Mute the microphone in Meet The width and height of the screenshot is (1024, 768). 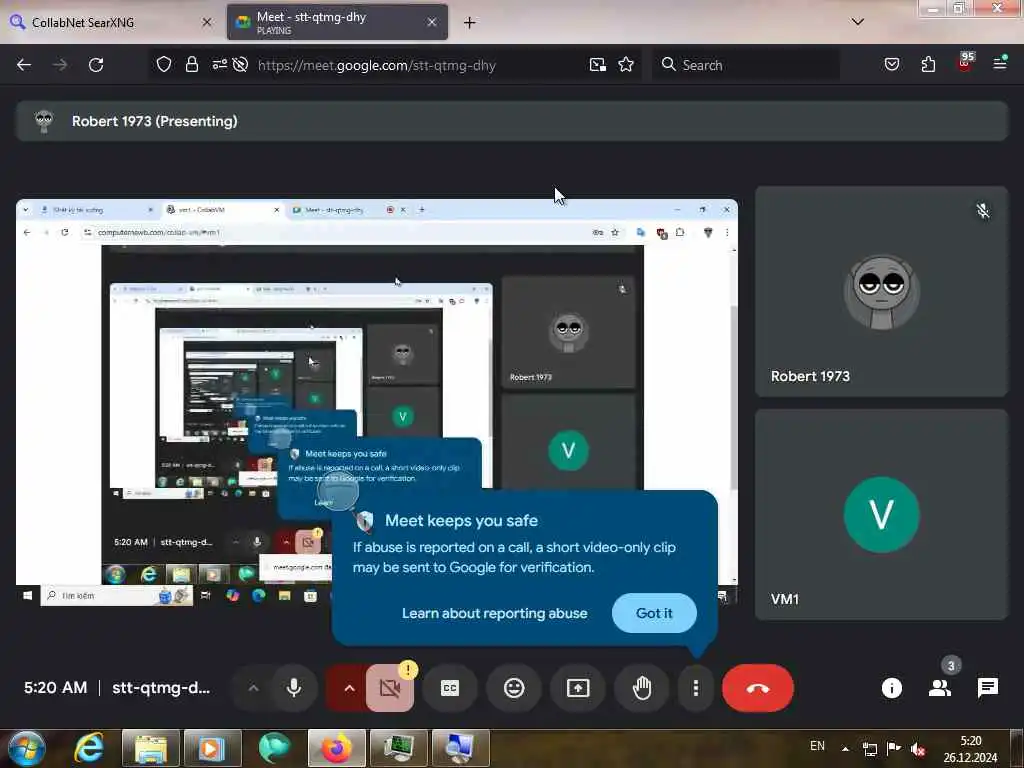click(294, 688)
